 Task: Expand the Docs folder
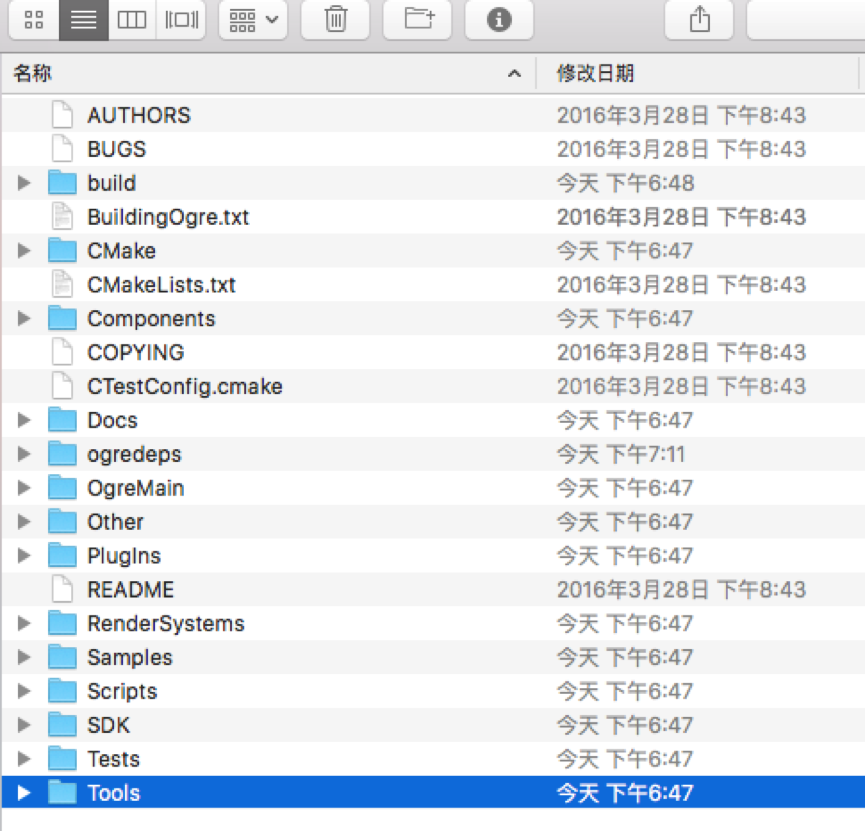[x=24, y=420]
